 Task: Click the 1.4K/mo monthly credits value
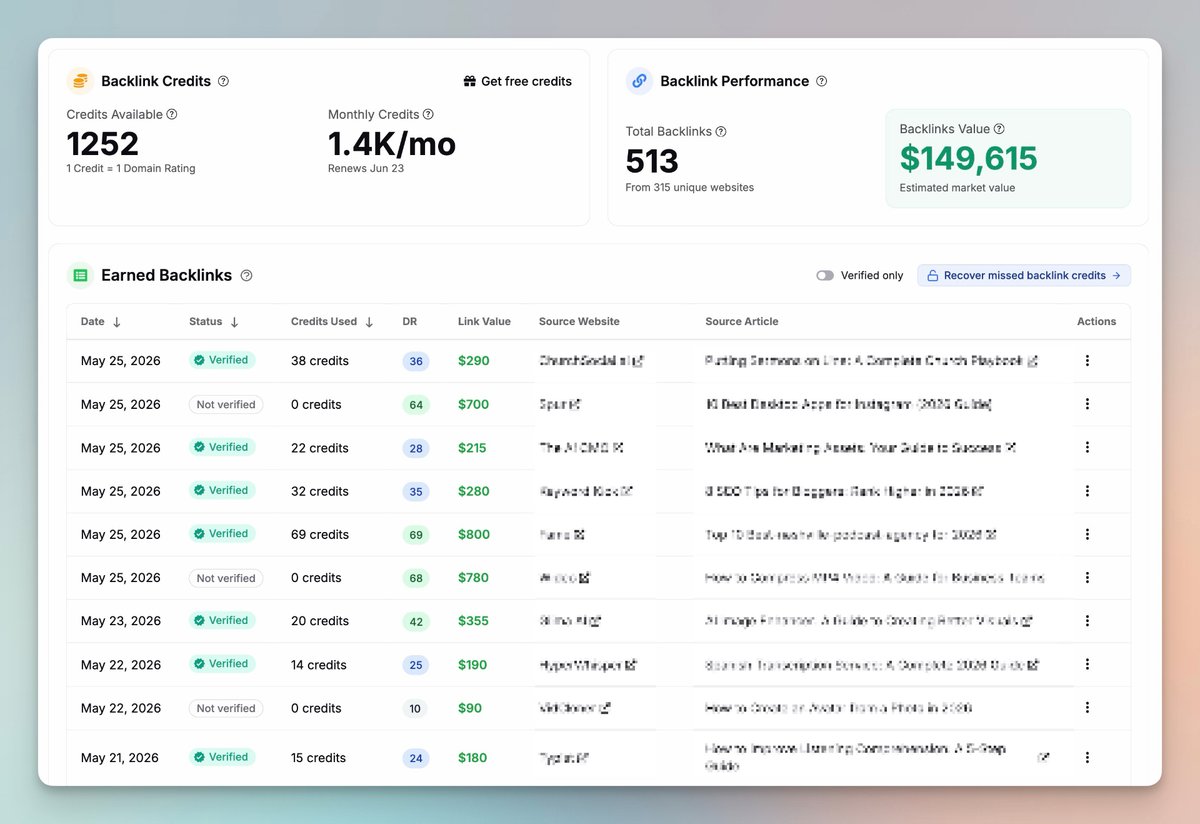[392, 144]
